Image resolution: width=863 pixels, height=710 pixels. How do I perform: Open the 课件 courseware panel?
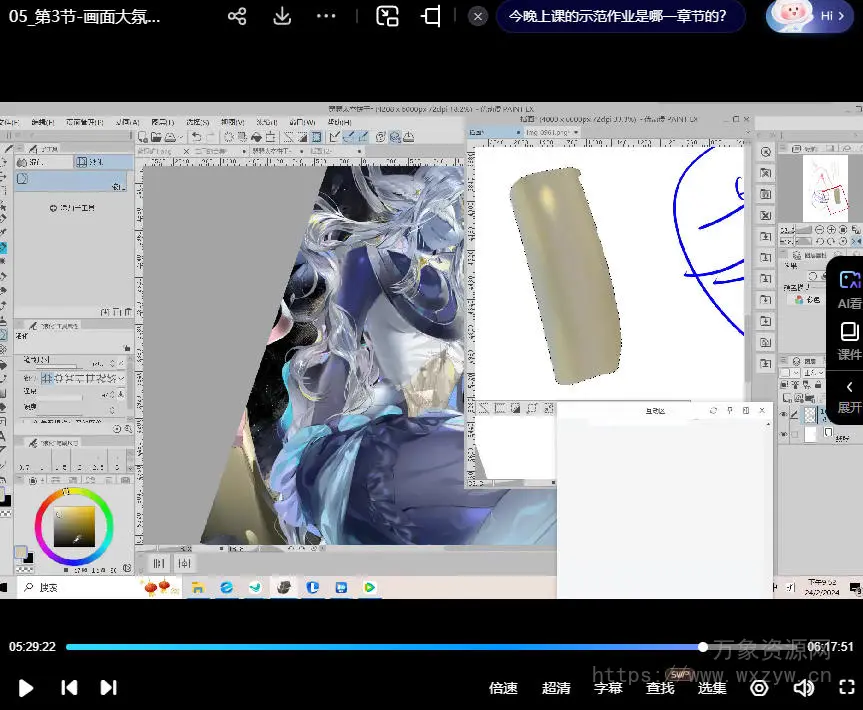coord(848,340)
